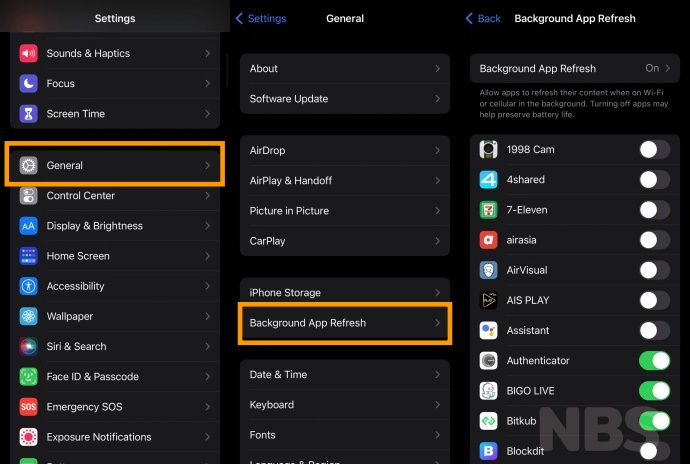This screenshot has height=464, width=690.
Task: Open the AirDrop row chevron
Action: coord(437,151)
